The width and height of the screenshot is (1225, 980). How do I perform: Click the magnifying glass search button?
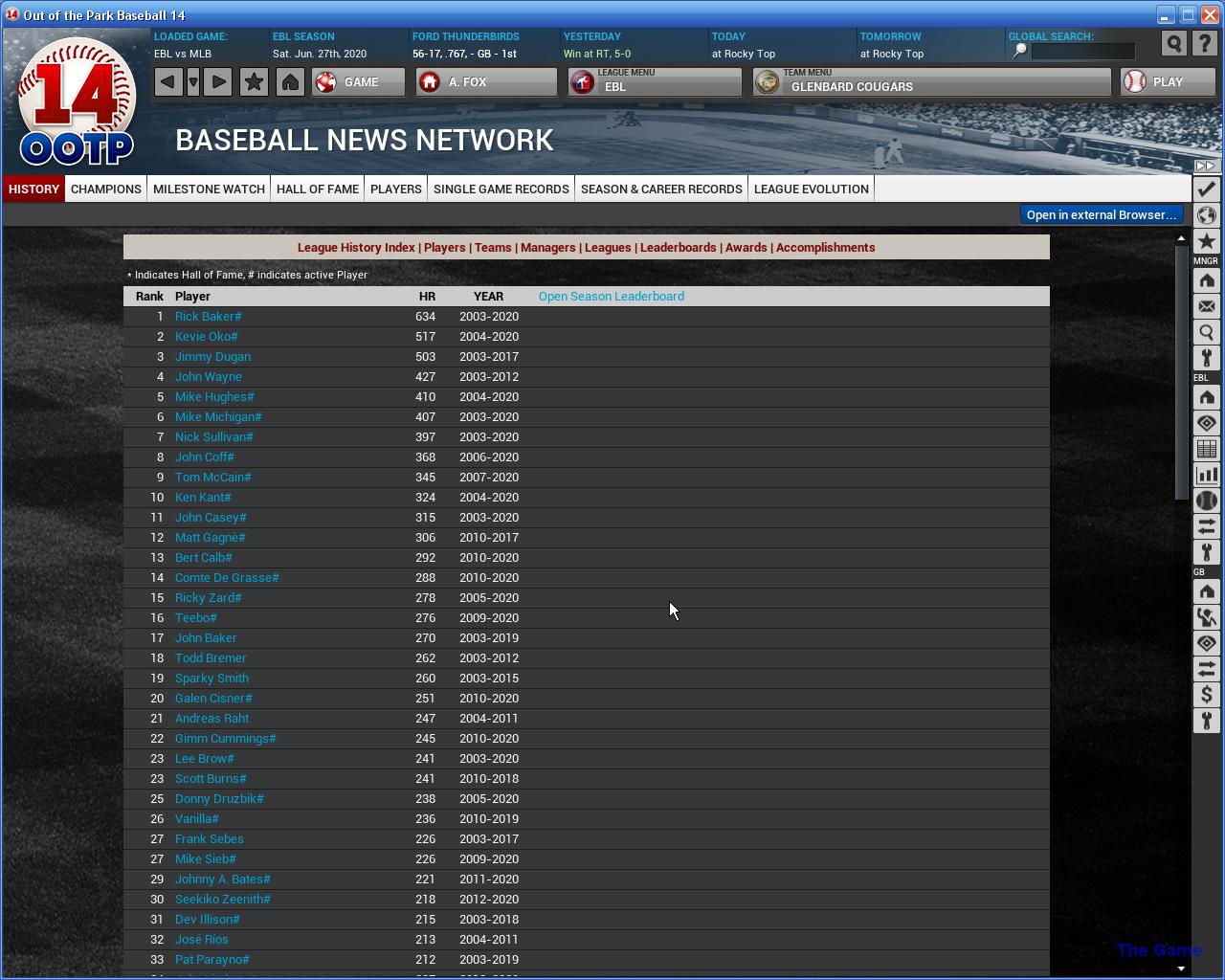[1174, 44]
